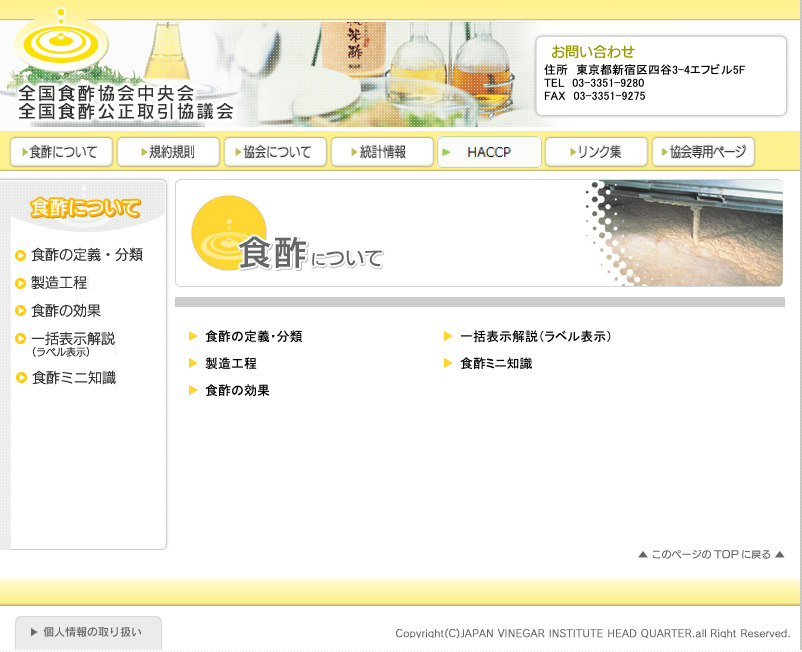
Task: Open the 個人情報の取り扱い footer button
Action: coord(88,632)
